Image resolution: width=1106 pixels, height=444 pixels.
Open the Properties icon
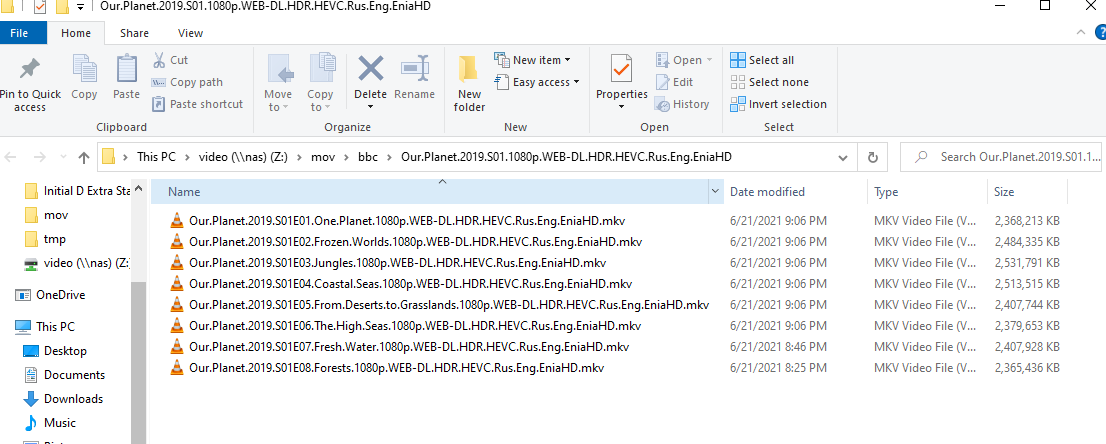[621, 68]
